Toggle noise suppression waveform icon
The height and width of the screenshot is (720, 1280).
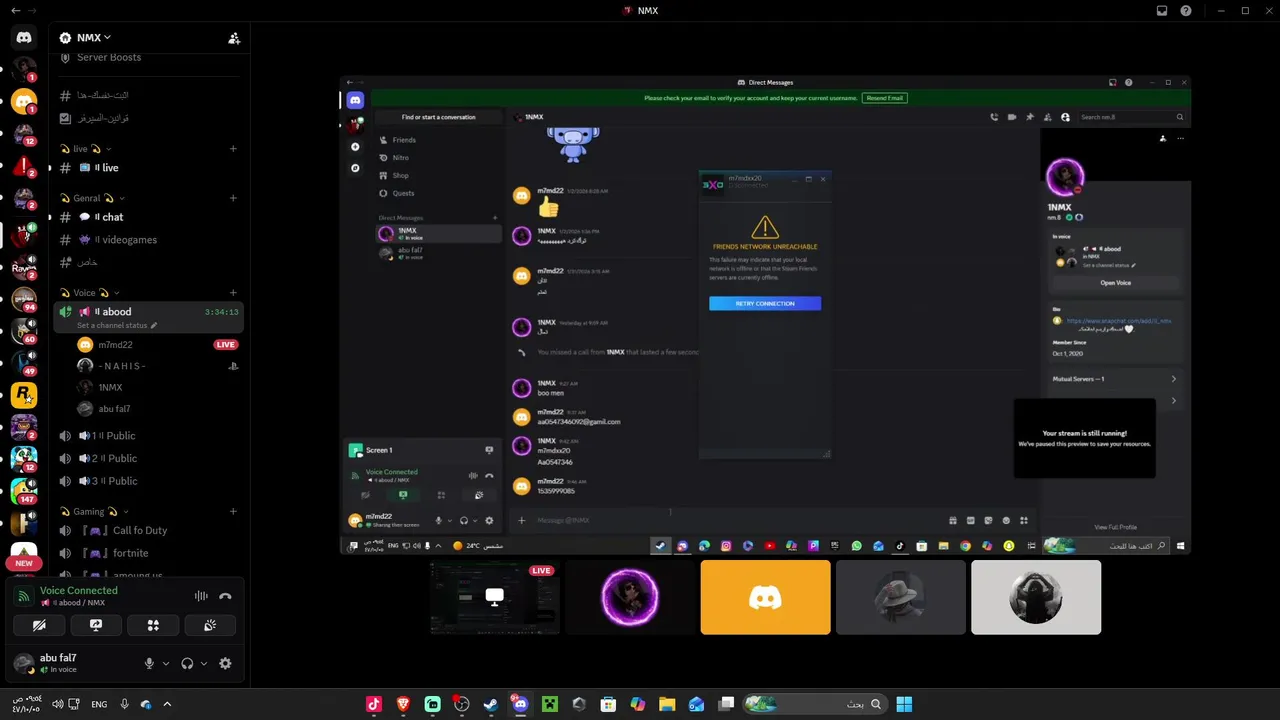[201, 596]
